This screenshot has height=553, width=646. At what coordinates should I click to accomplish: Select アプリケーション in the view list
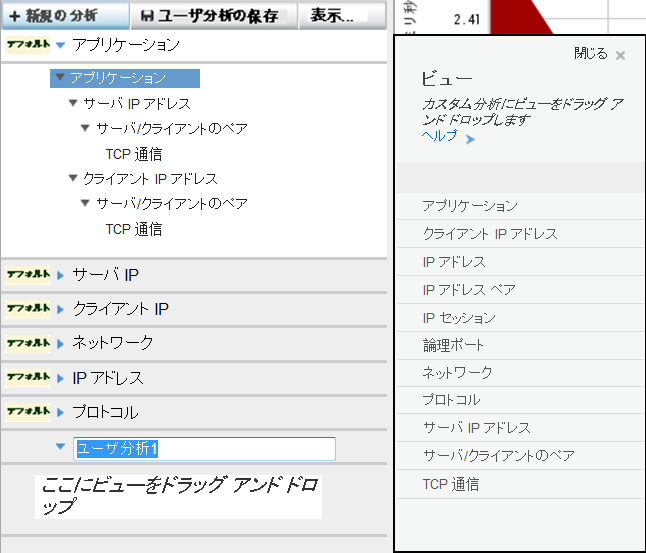[x=521, y=206]
